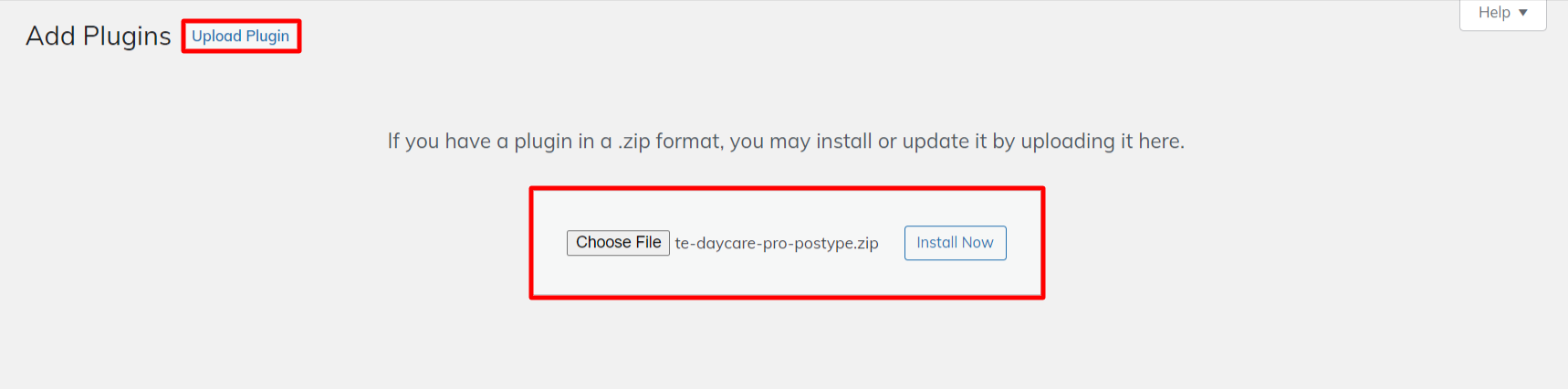Open the Help dropdown tab
Screen dimensions: 1568x389
tap(1502, 13)
